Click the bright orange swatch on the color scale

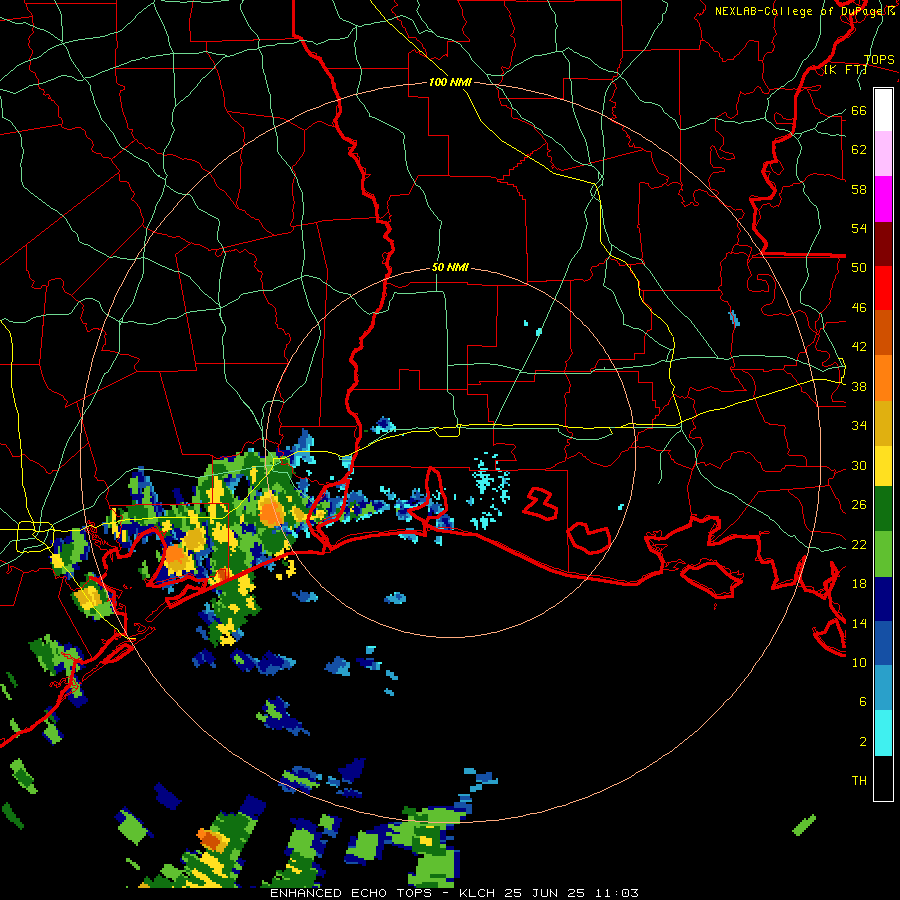(x=883, y=378)
